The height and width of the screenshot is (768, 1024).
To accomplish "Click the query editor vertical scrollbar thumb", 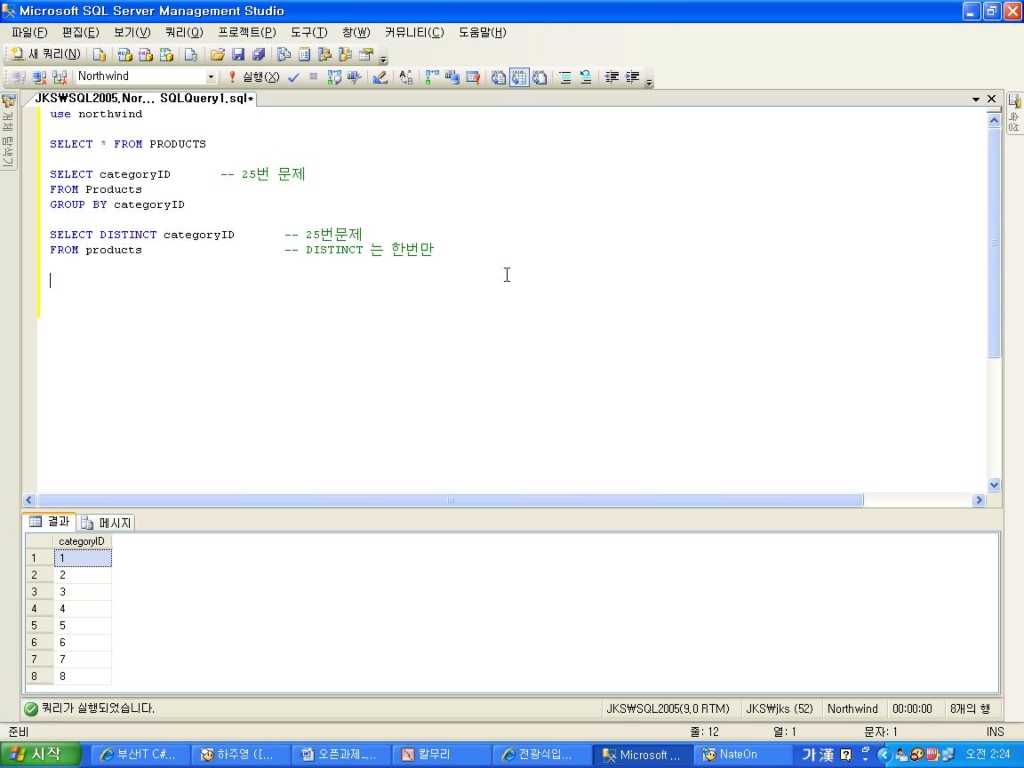I will point(994,243).
